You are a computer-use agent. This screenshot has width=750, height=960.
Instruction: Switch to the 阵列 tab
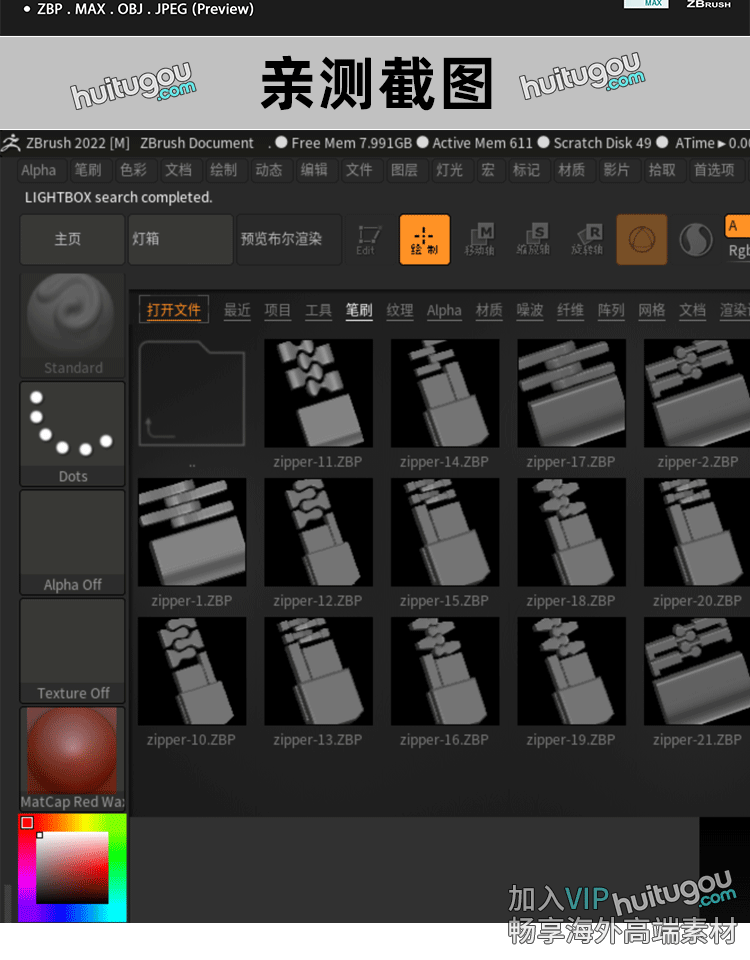click(x=611, y=310)
